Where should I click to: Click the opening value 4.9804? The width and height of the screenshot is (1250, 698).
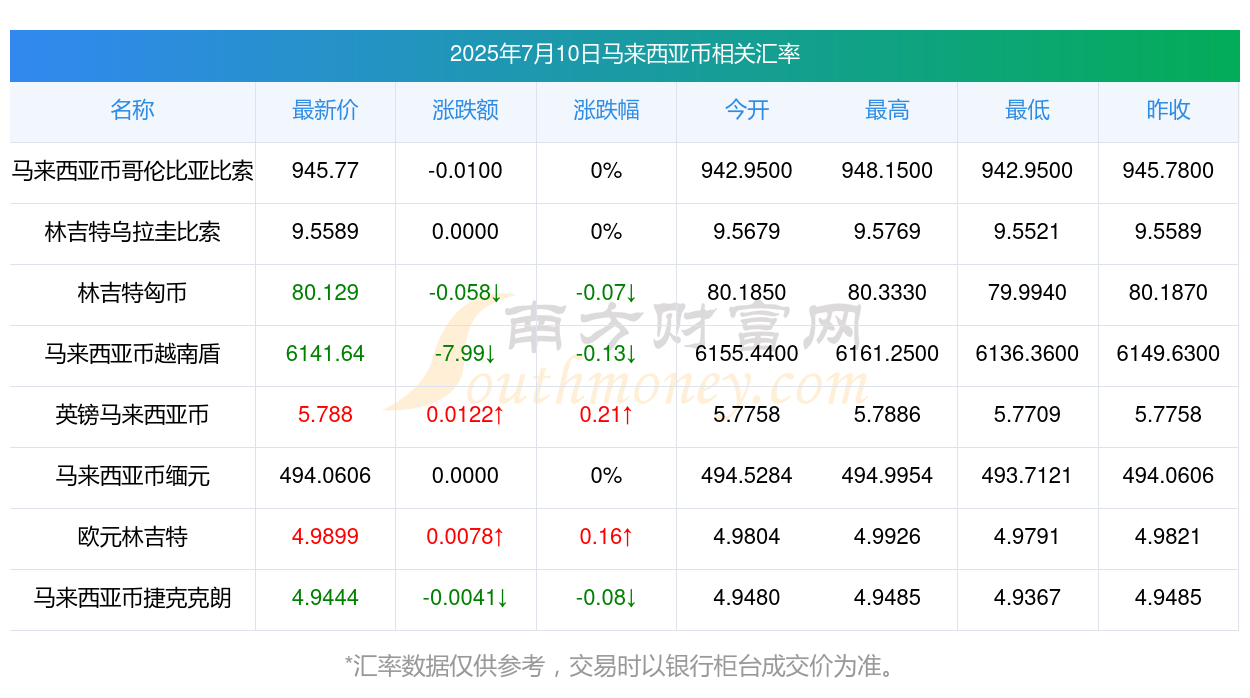pos(747,537)
